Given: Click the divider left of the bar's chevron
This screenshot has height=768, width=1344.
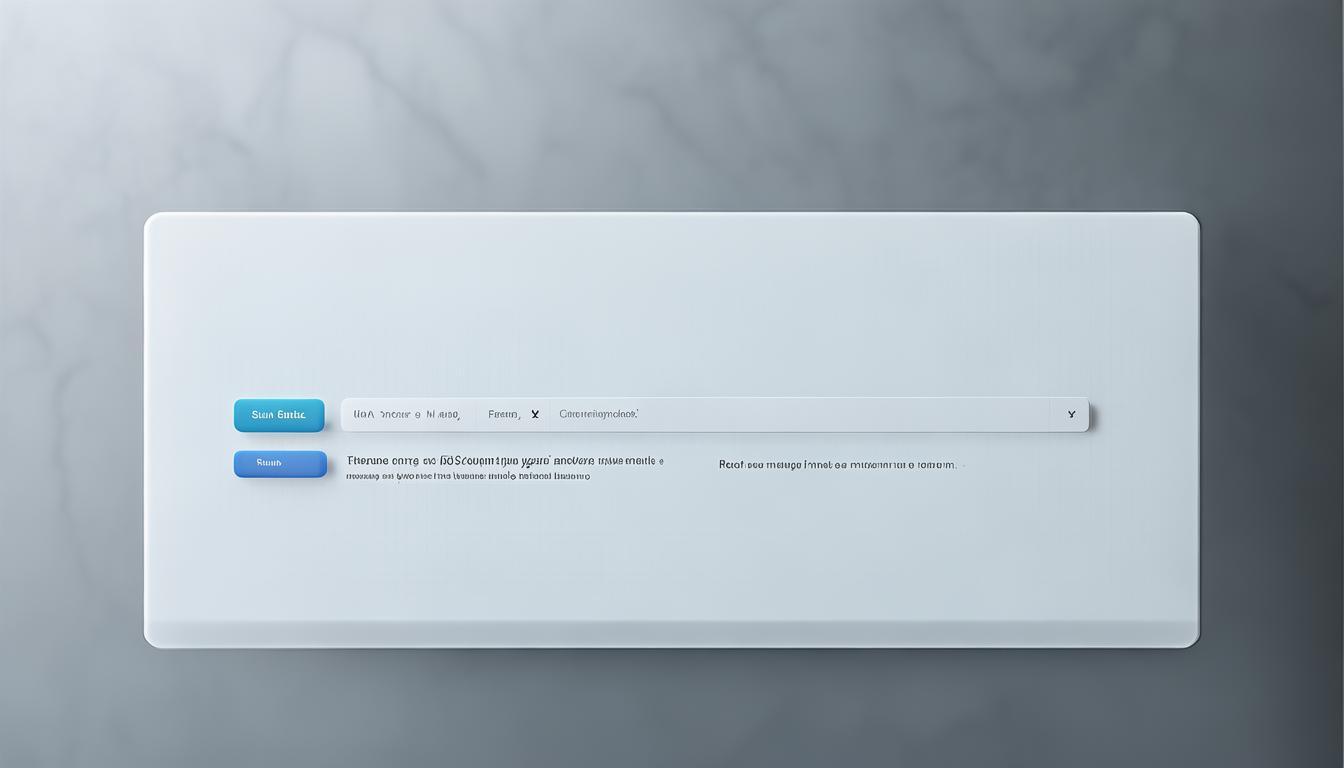Looking at the screenshot, I should (x=1050, y=414).
